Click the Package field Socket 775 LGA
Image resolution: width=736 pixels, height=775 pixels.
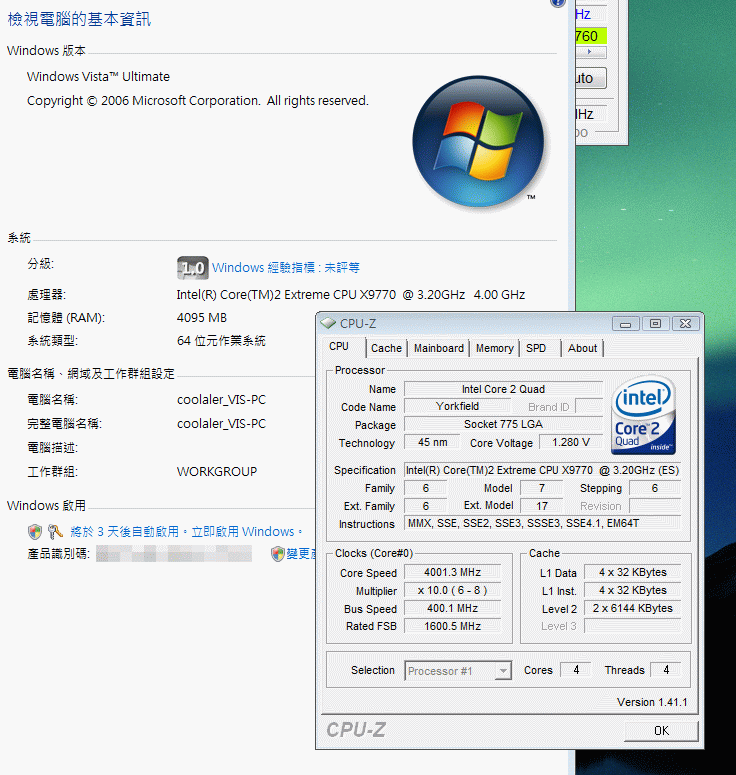pyautogui.click(x=503, y=424)
